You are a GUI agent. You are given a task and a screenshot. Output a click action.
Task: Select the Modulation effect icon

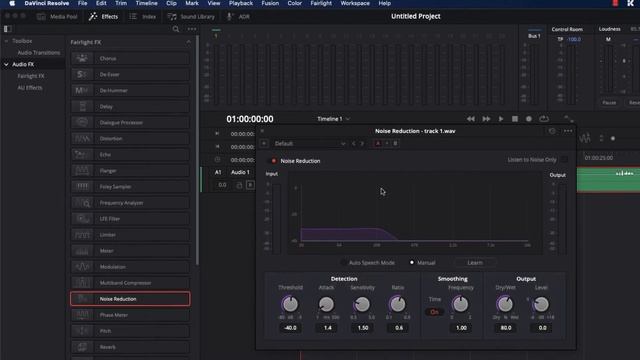pos(82,267)
